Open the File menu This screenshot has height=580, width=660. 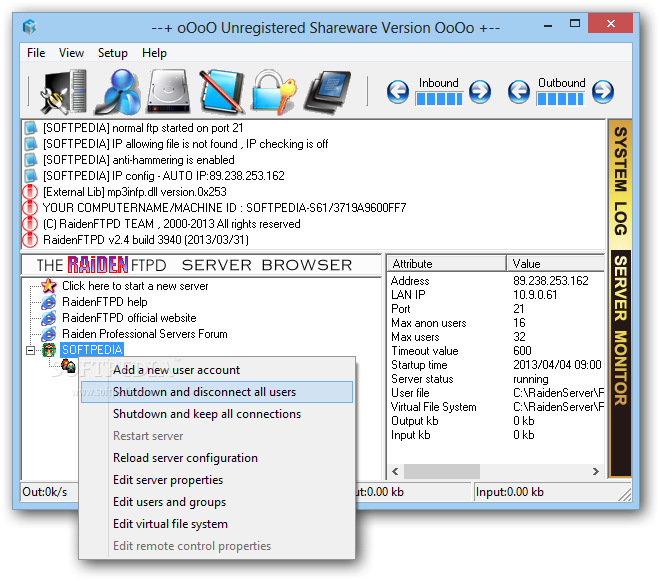point(36,53)
